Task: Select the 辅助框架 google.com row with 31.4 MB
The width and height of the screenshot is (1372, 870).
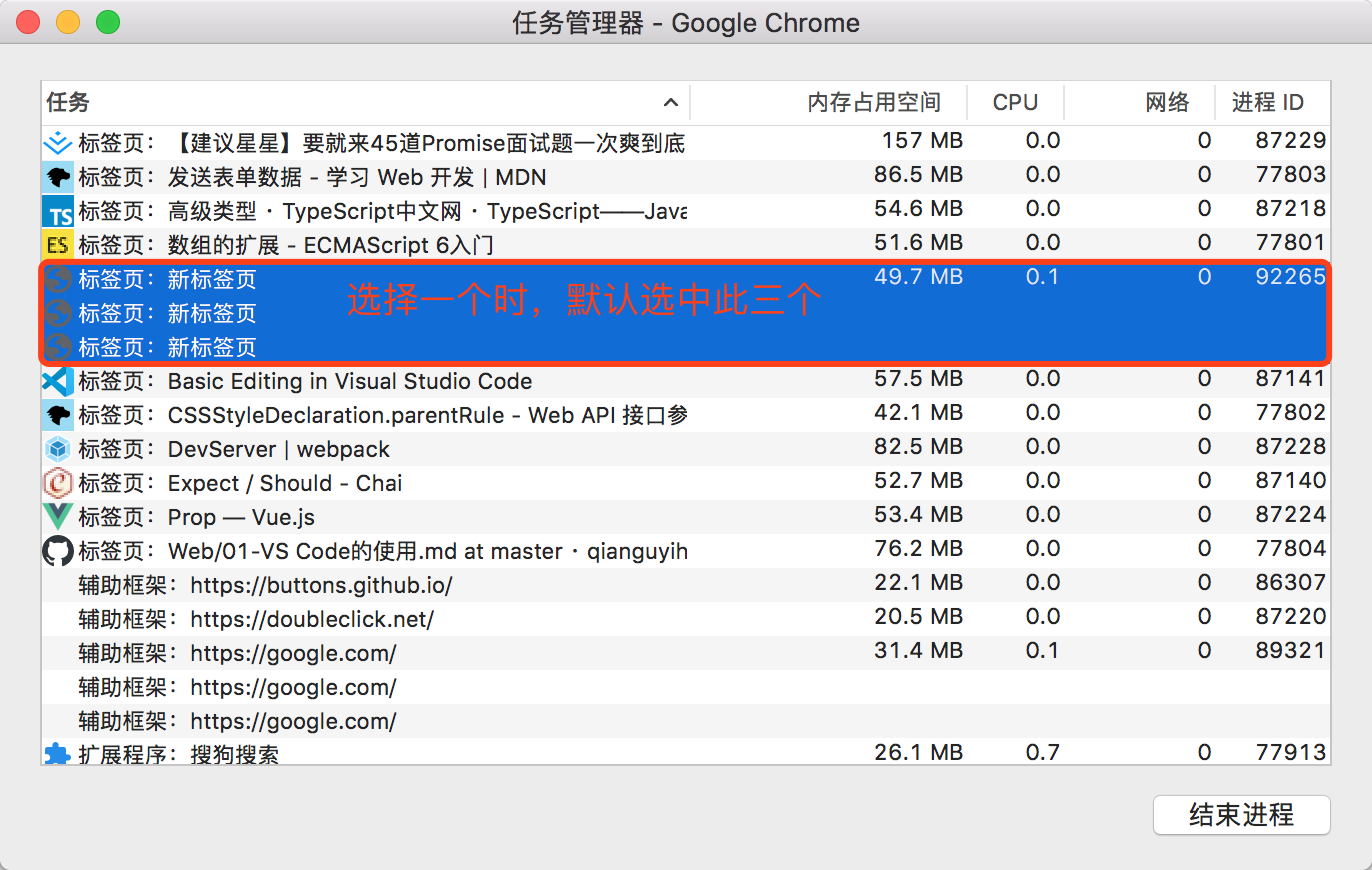Action: click(686, 653)
